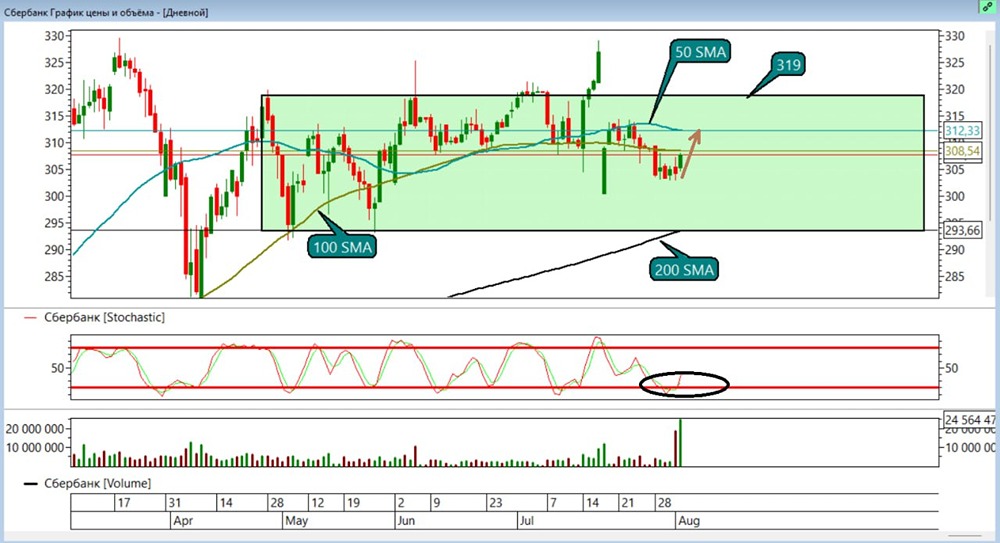This screenshot has width=1000, height=543.
Task: Click the 330 tick on left price axis
Action: coord(54,36)
